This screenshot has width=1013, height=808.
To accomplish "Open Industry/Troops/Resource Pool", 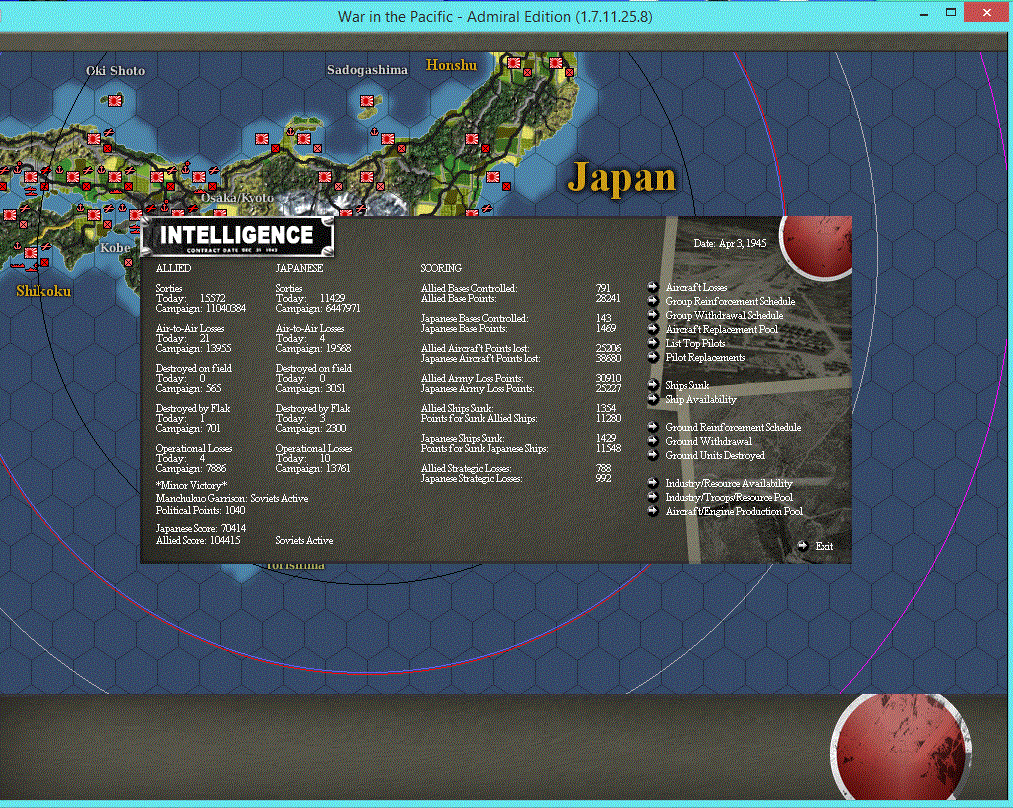I will click(729, 497).
